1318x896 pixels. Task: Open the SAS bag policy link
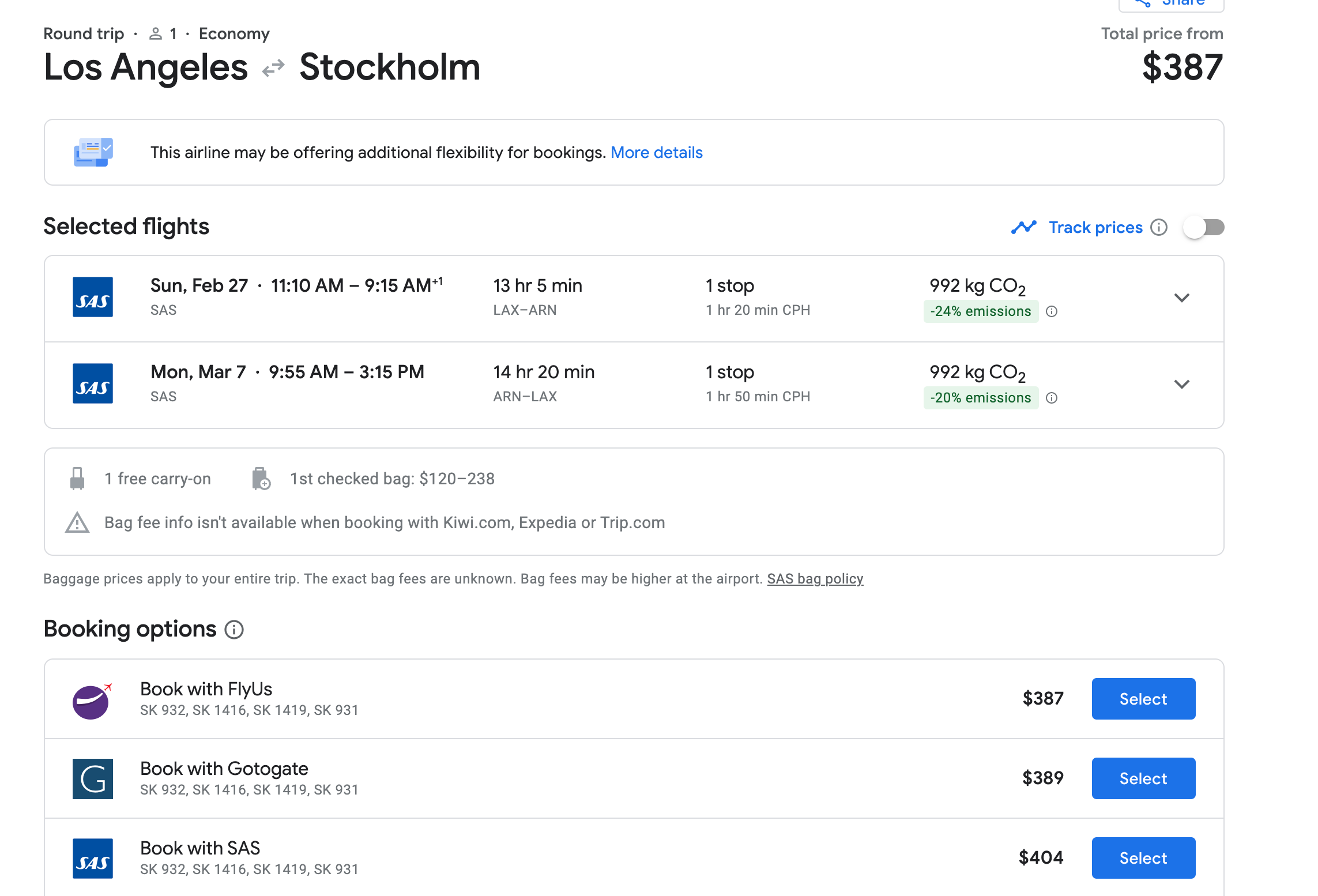coord(815,578)
